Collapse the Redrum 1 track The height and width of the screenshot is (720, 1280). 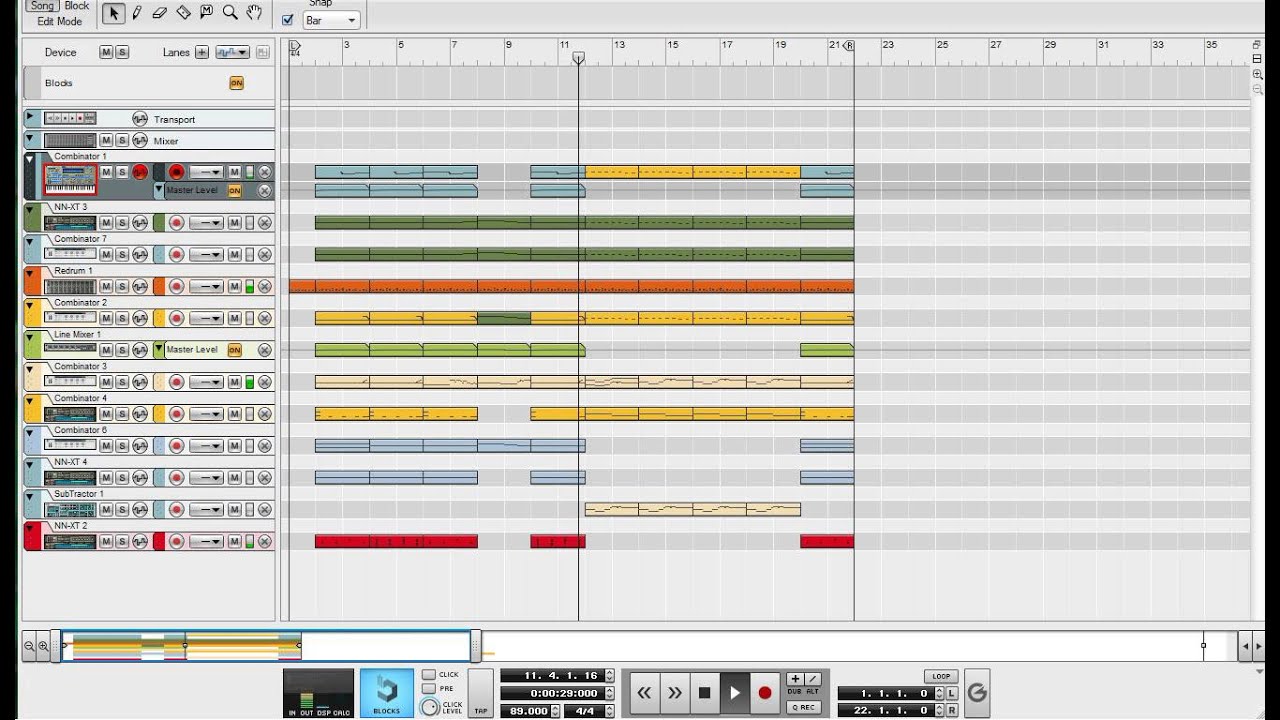[30, 273]
